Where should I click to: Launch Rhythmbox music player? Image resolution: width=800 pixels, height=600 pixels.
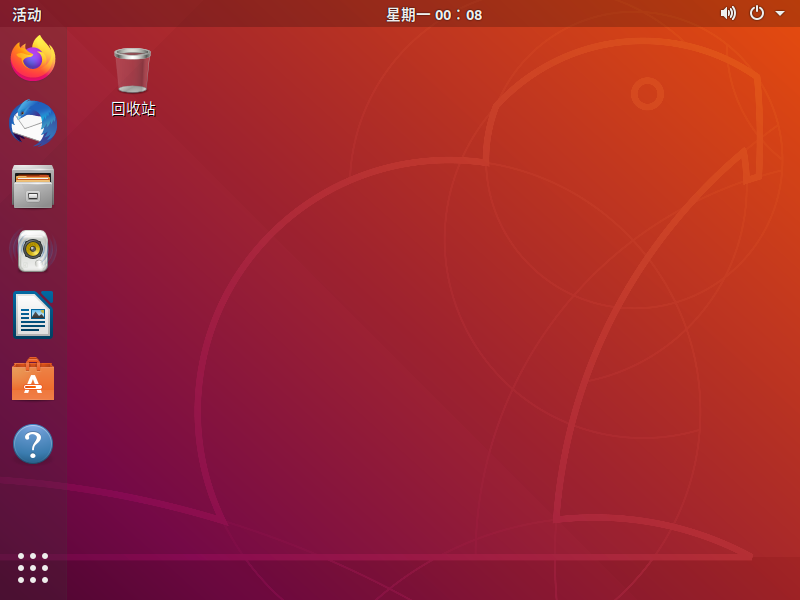(33, 251)
